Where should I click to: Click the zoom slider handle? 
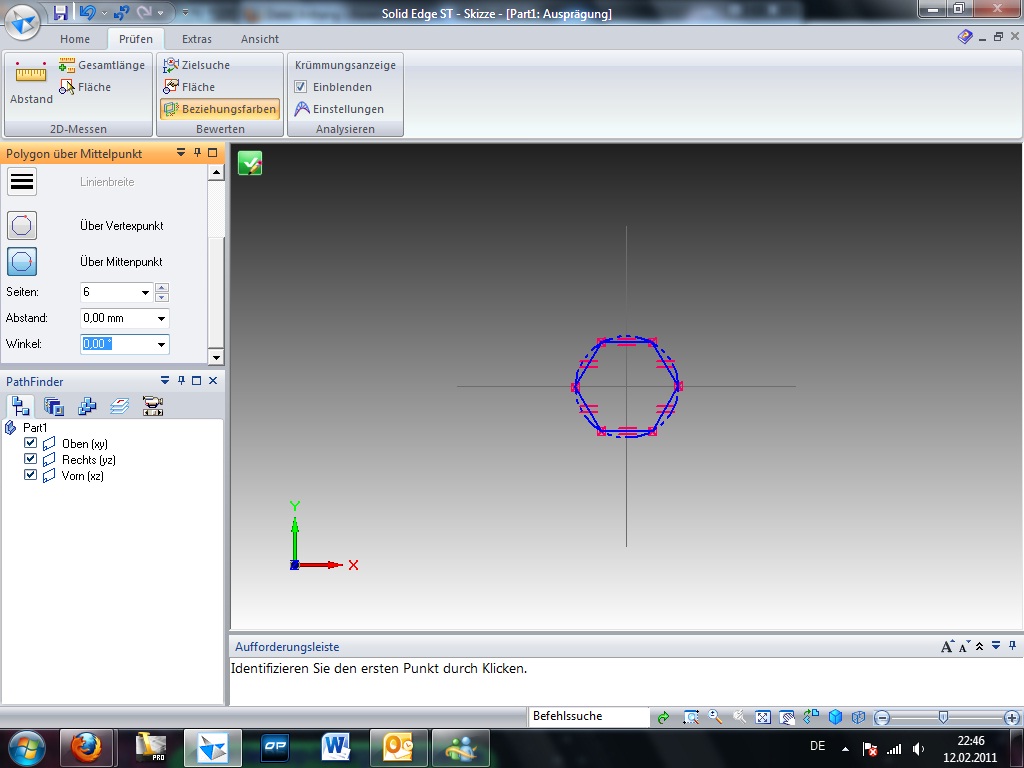(x=943, y=718)
